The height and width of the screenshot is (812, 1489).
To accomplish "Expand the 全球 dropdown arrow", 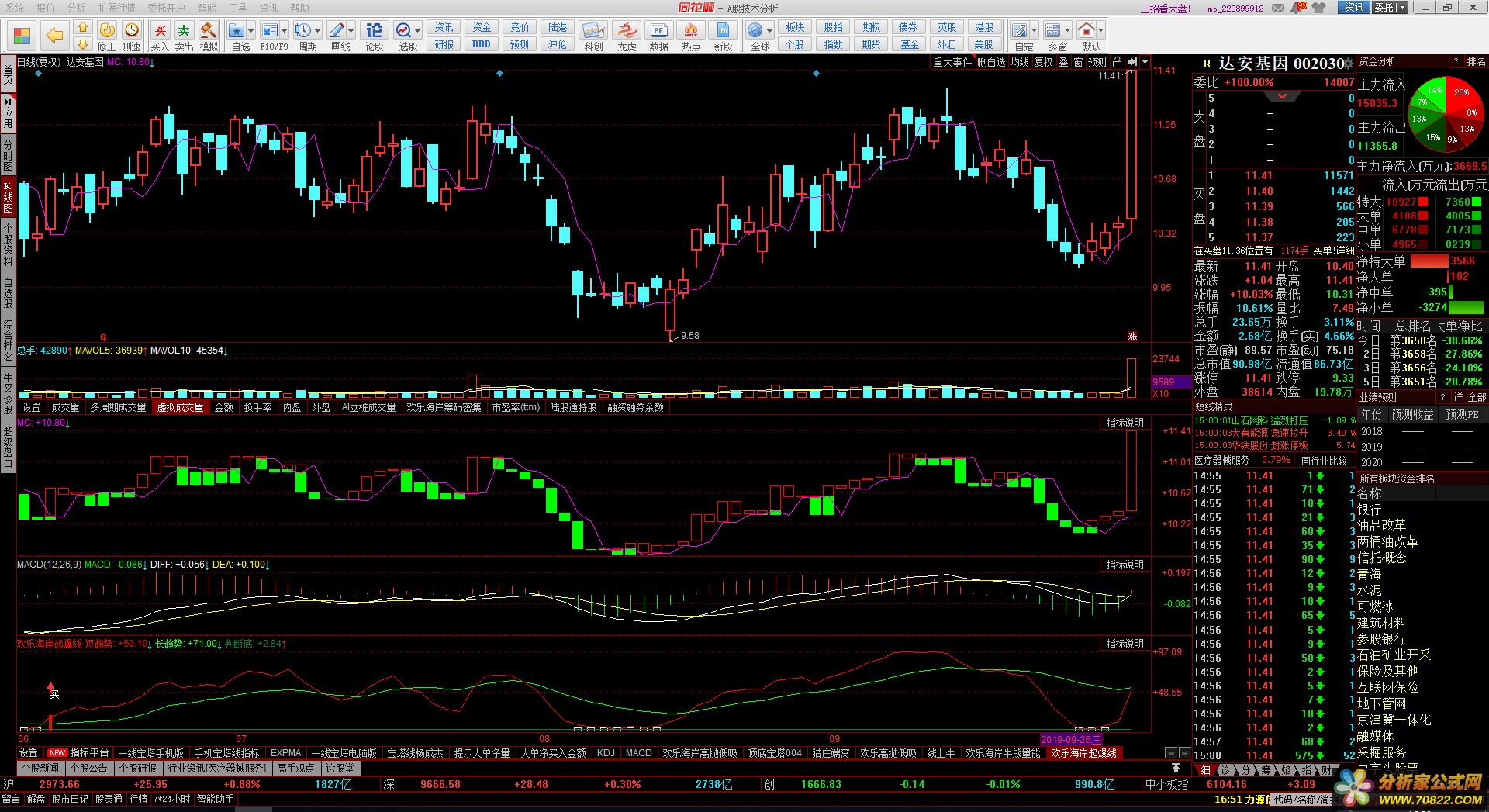I will click(769, 31).
